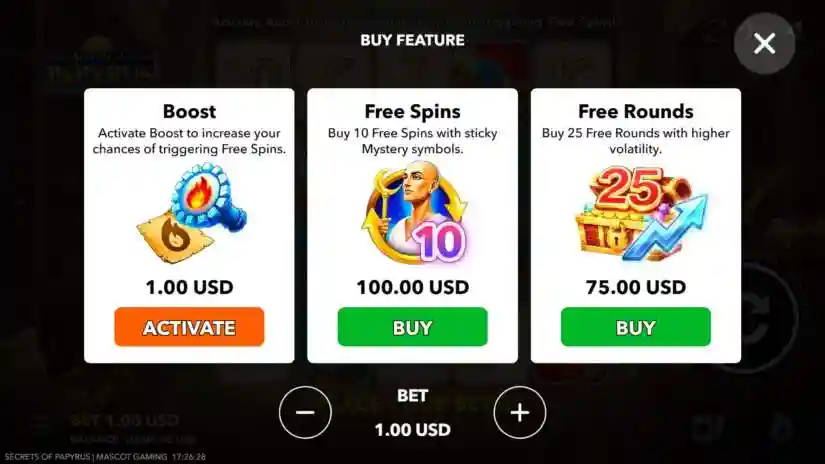
Task: Activate the Boost feature
Action: [189, 327]
